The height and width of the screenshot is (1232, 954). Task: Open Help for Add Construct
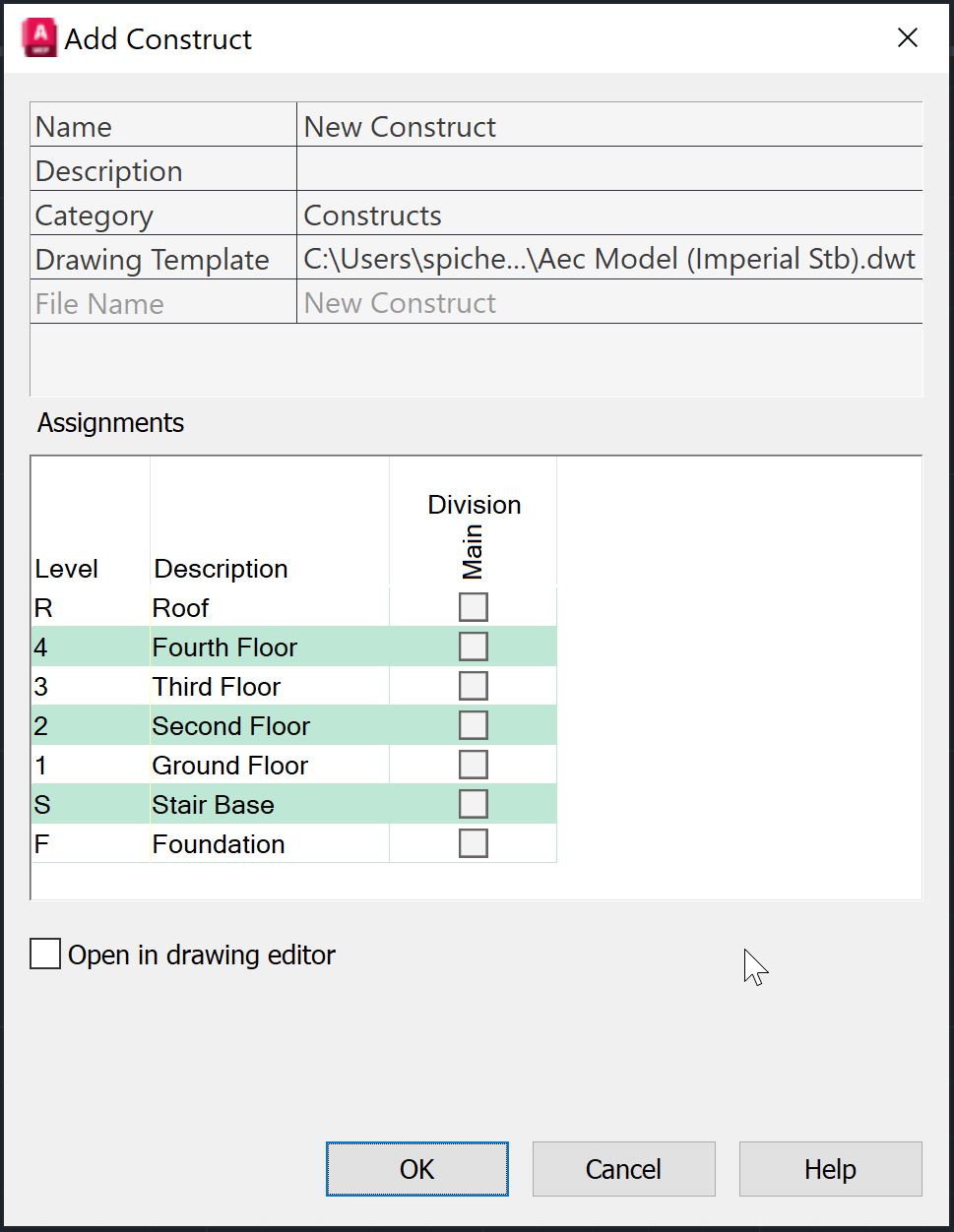point(830,1169)
